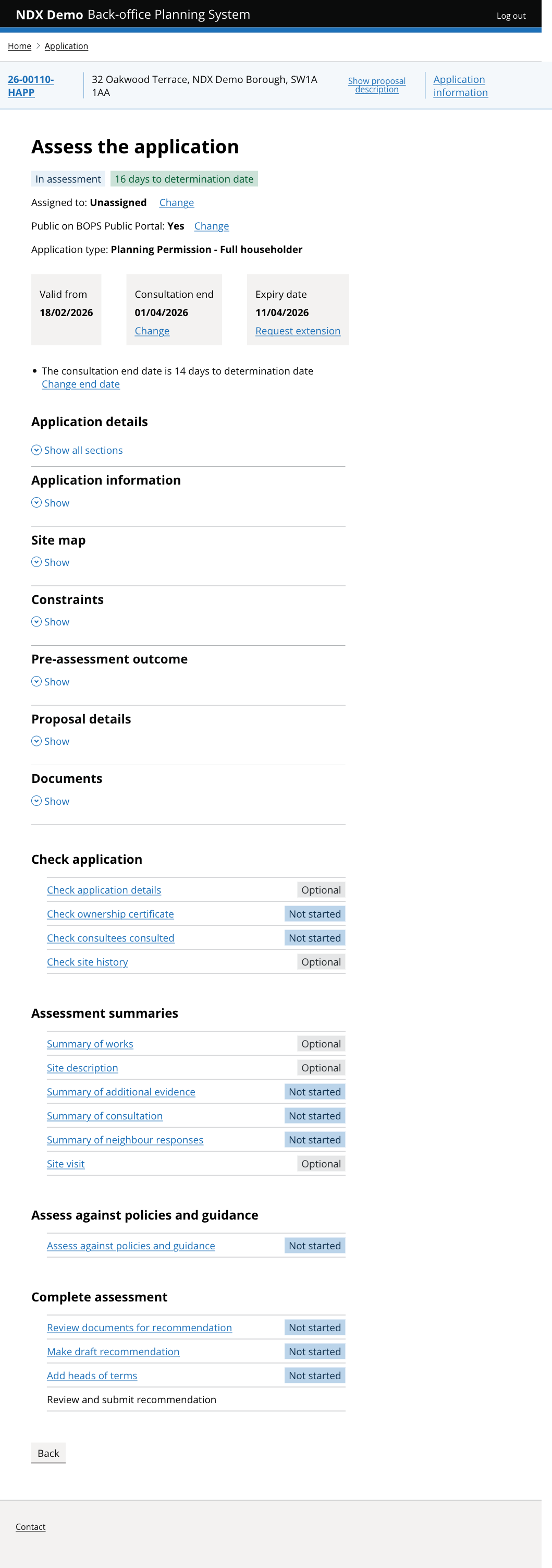Show the Constraints section
The height and width of the screenshot is (1568, 552).
click(x=51, y=621)
